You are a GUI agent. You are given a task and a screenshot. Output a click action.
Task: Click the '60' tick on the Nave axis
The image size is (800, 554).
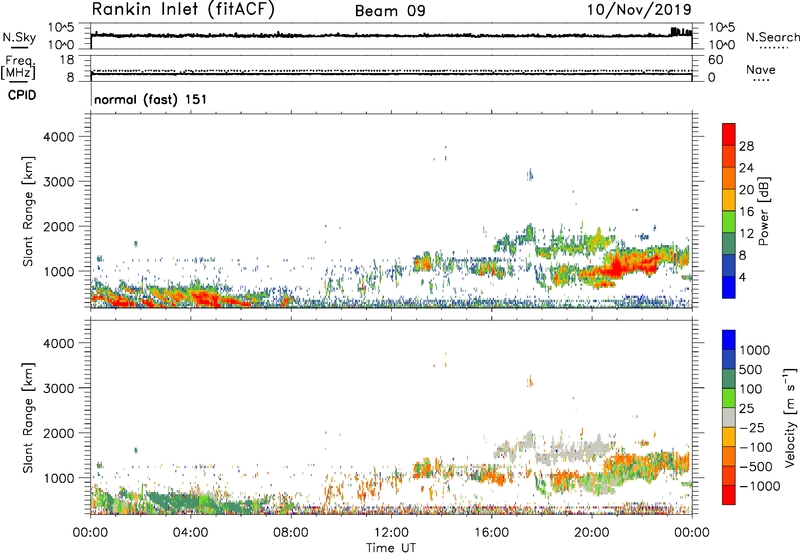pos(715,60)
